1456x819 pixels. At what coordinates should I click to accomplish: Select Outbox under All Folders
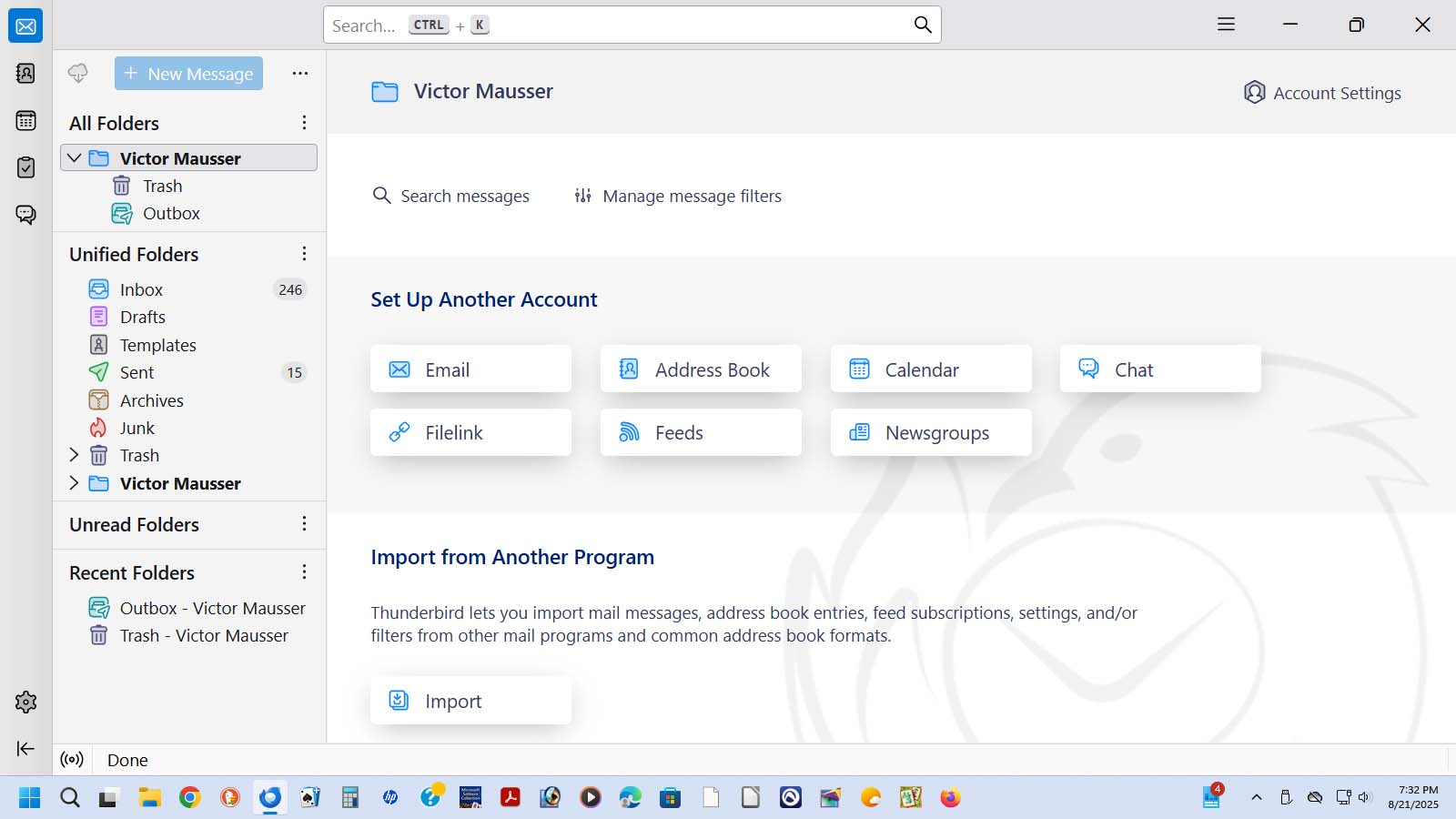[188, 213]
